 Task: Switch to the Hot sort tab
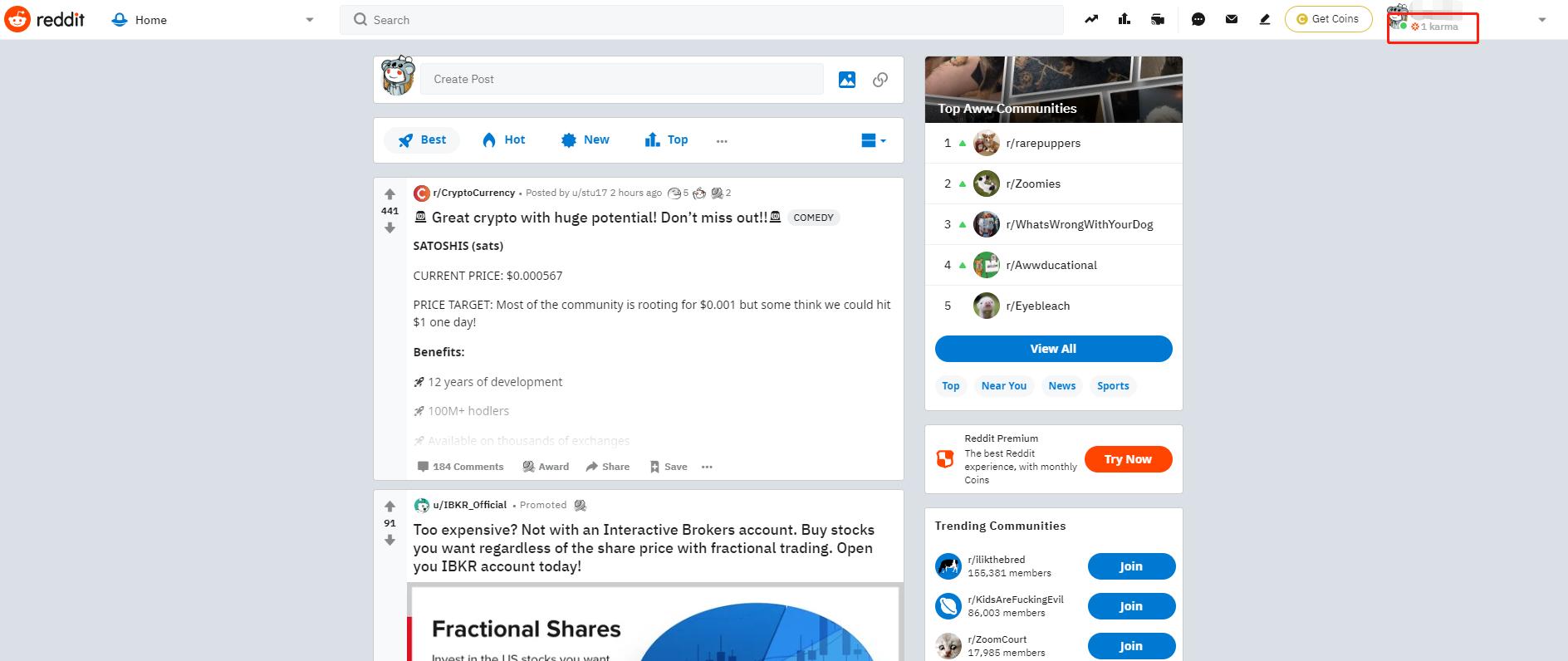pyautogui.click(x=504, y=140)
